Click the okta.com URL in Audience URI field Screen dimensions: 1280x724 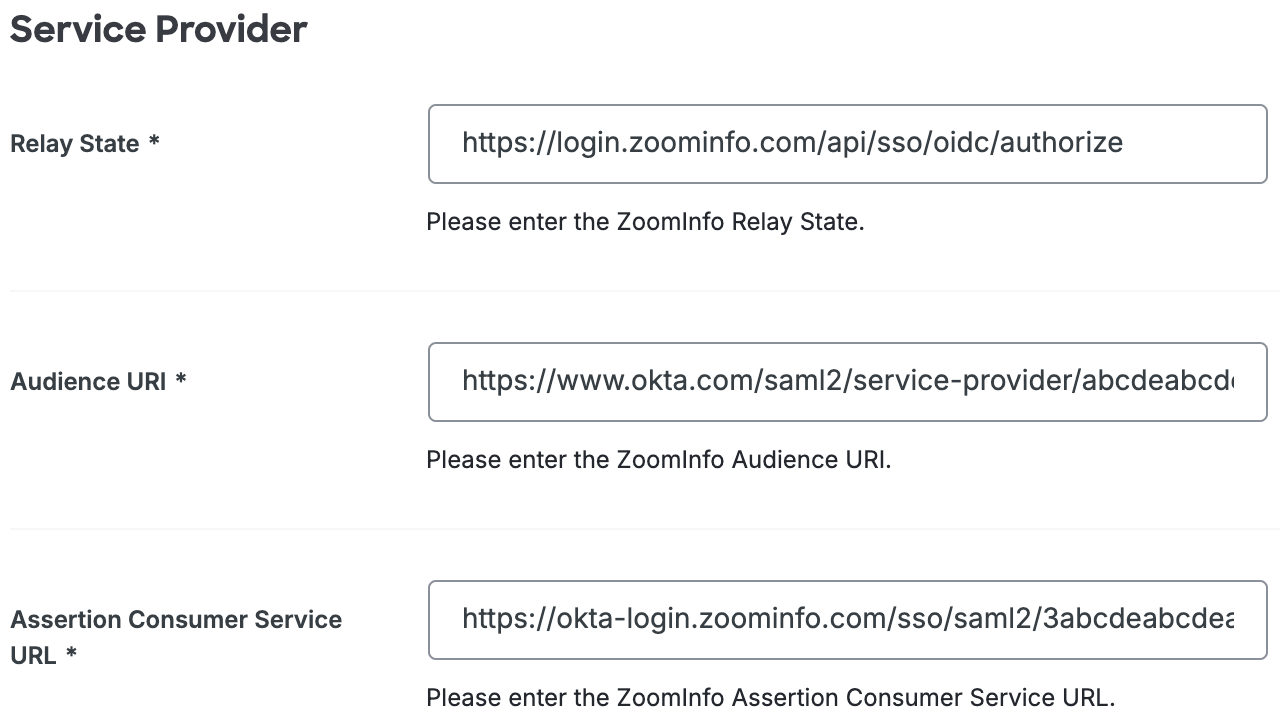click(x=790, y=381)
